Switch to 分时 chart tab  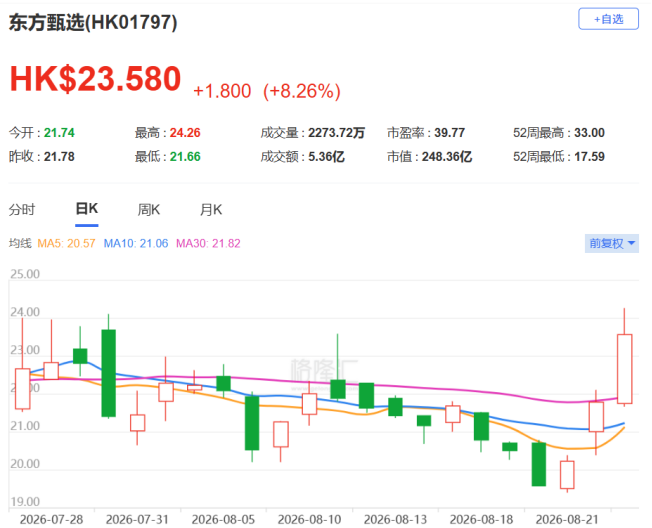22,209
